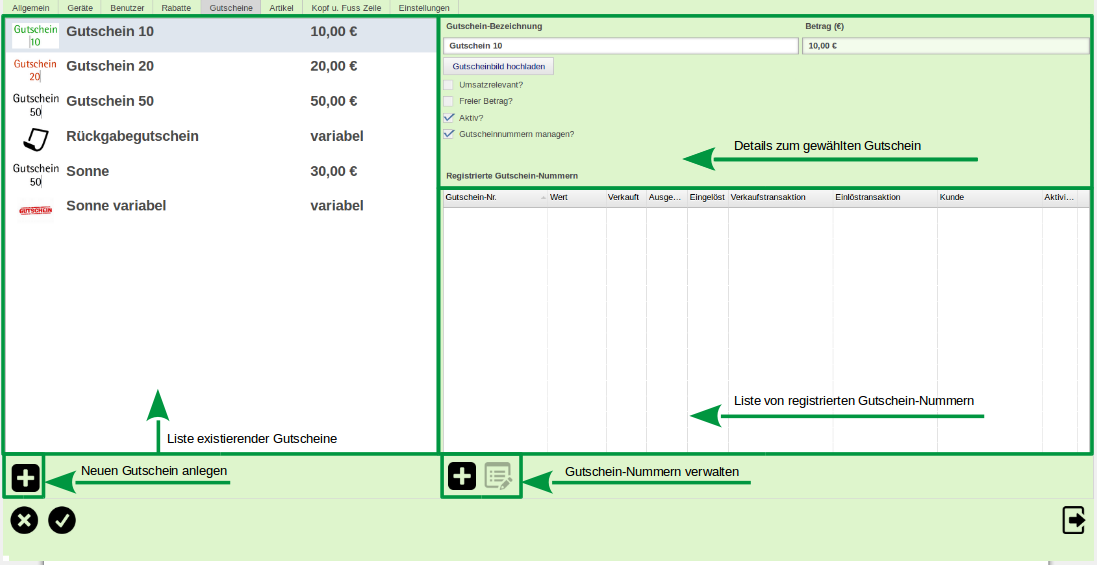Screen dimensions: 1097x565
Task: Click the Gutscheinbild hochladen button
Action: point(498,66)
